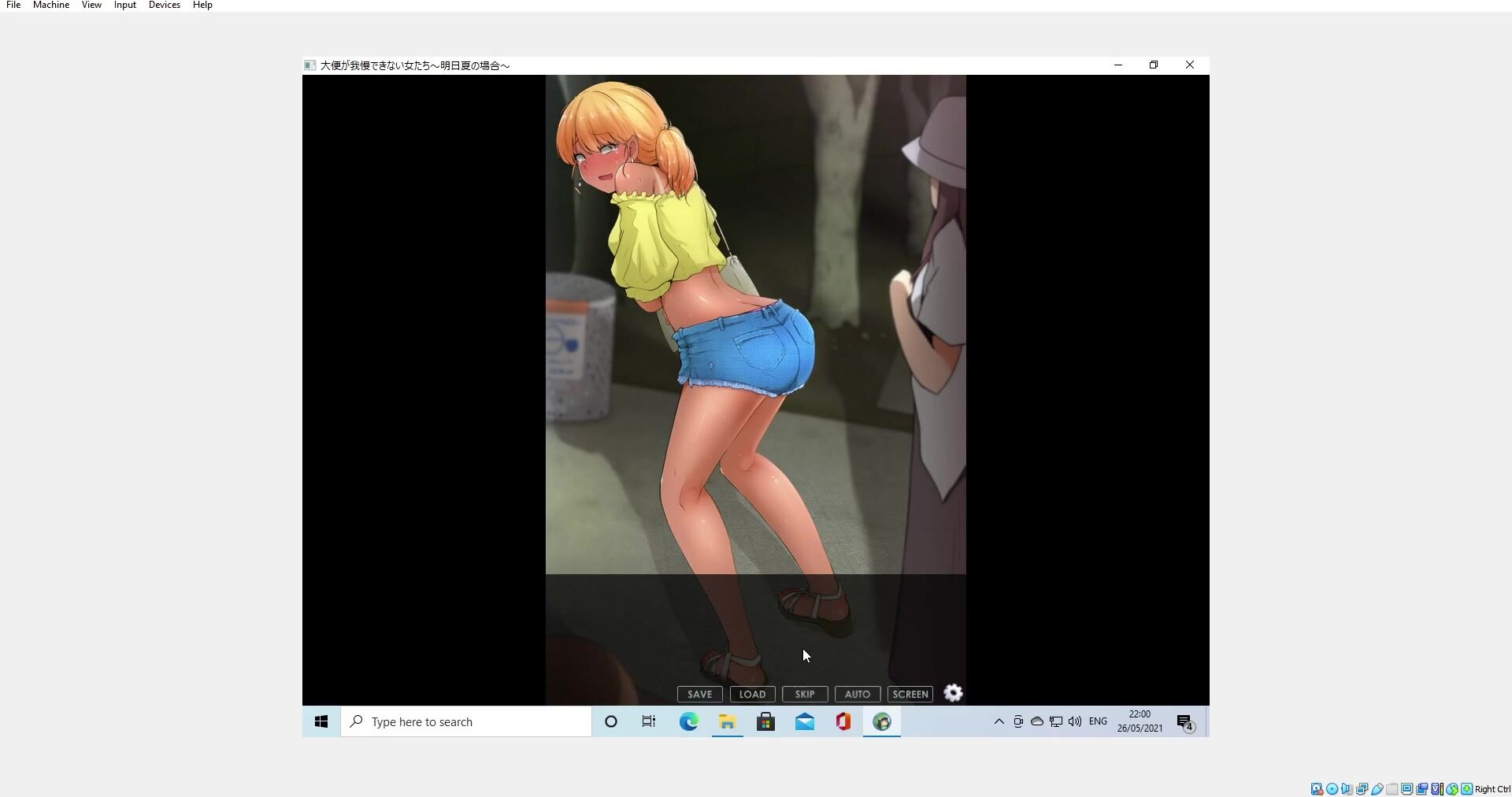Open the Machine menu
Image resolution: width=1512 pixels, height=797 pixels.
[51, 6]
